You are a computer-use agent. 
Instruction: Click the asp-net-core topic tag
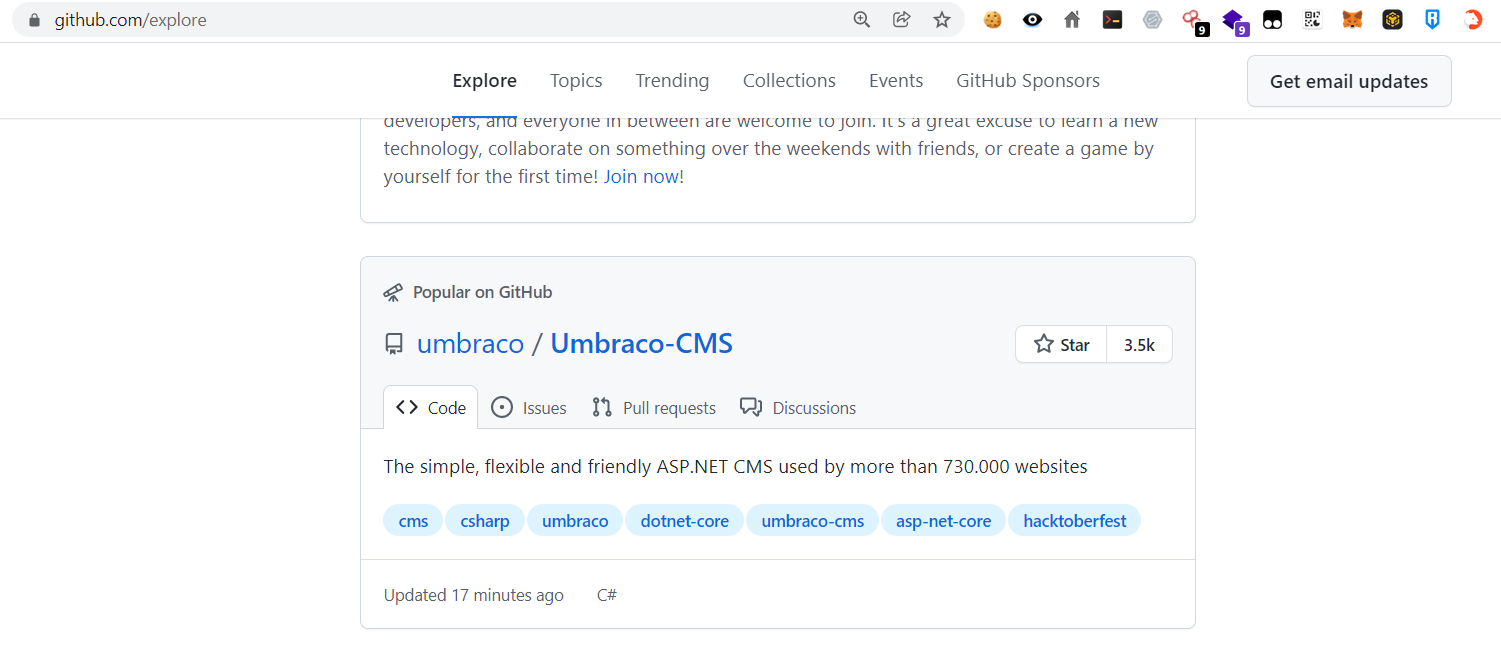[x=943, y=521]
